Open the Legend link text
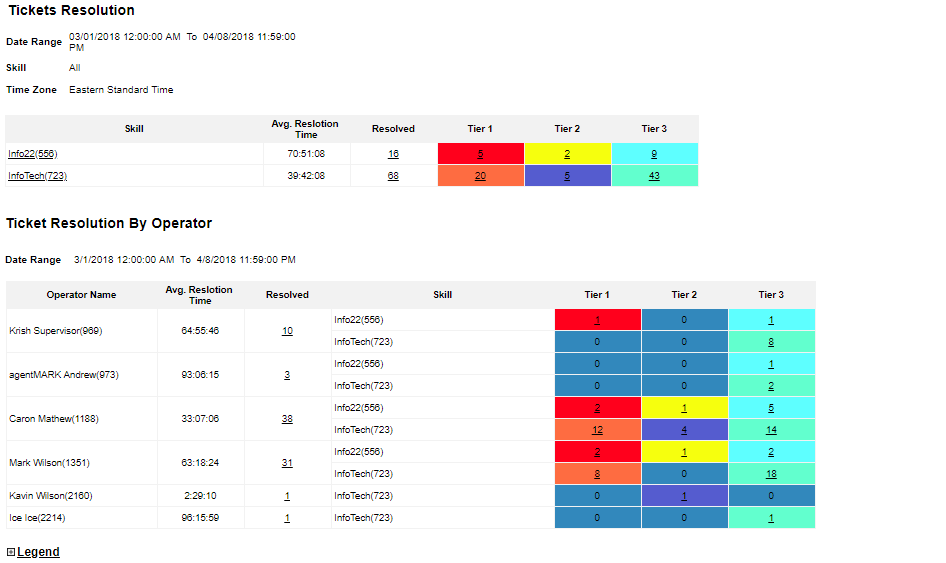Image resolution: width=946 pixels, height=563 pixels. click(x=38, y=552)
